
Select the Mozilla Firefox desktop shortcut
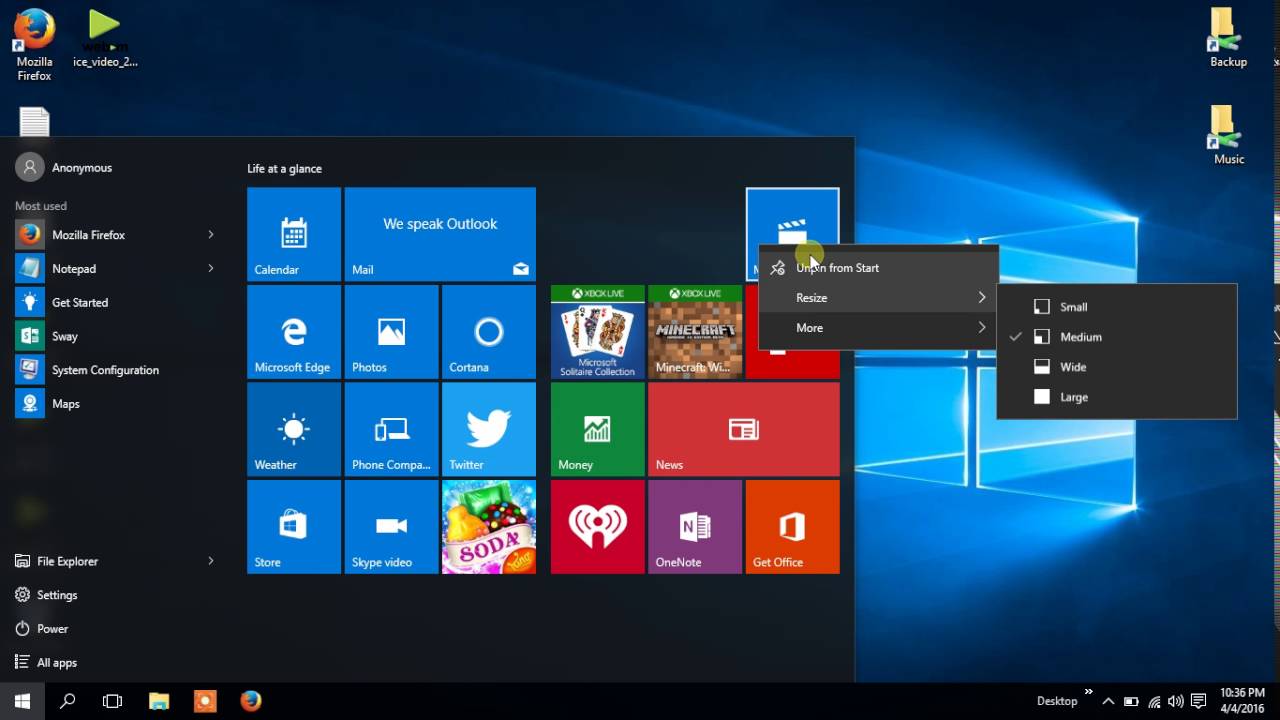click(x=34, y=44)
